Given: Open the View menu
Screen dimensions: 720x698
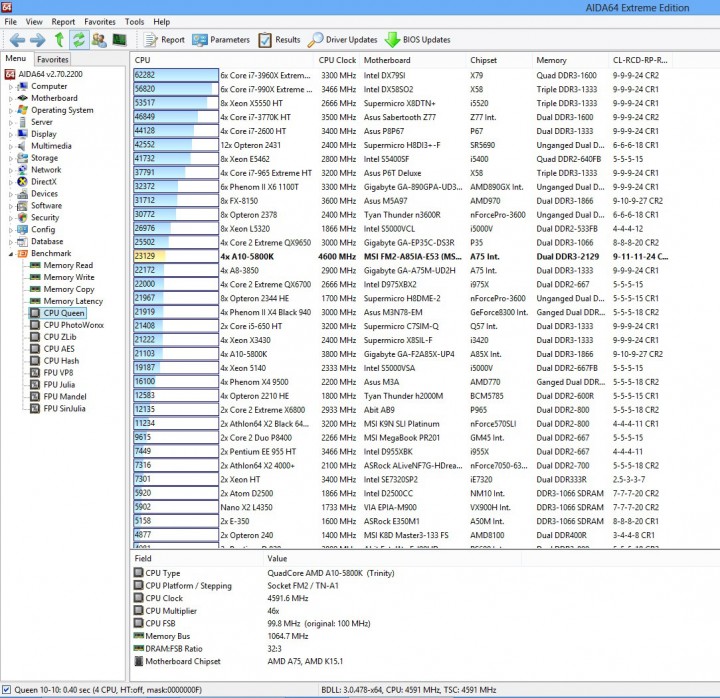Looking at the screenshot, I should pyautogui.click(x=34, y=22).
